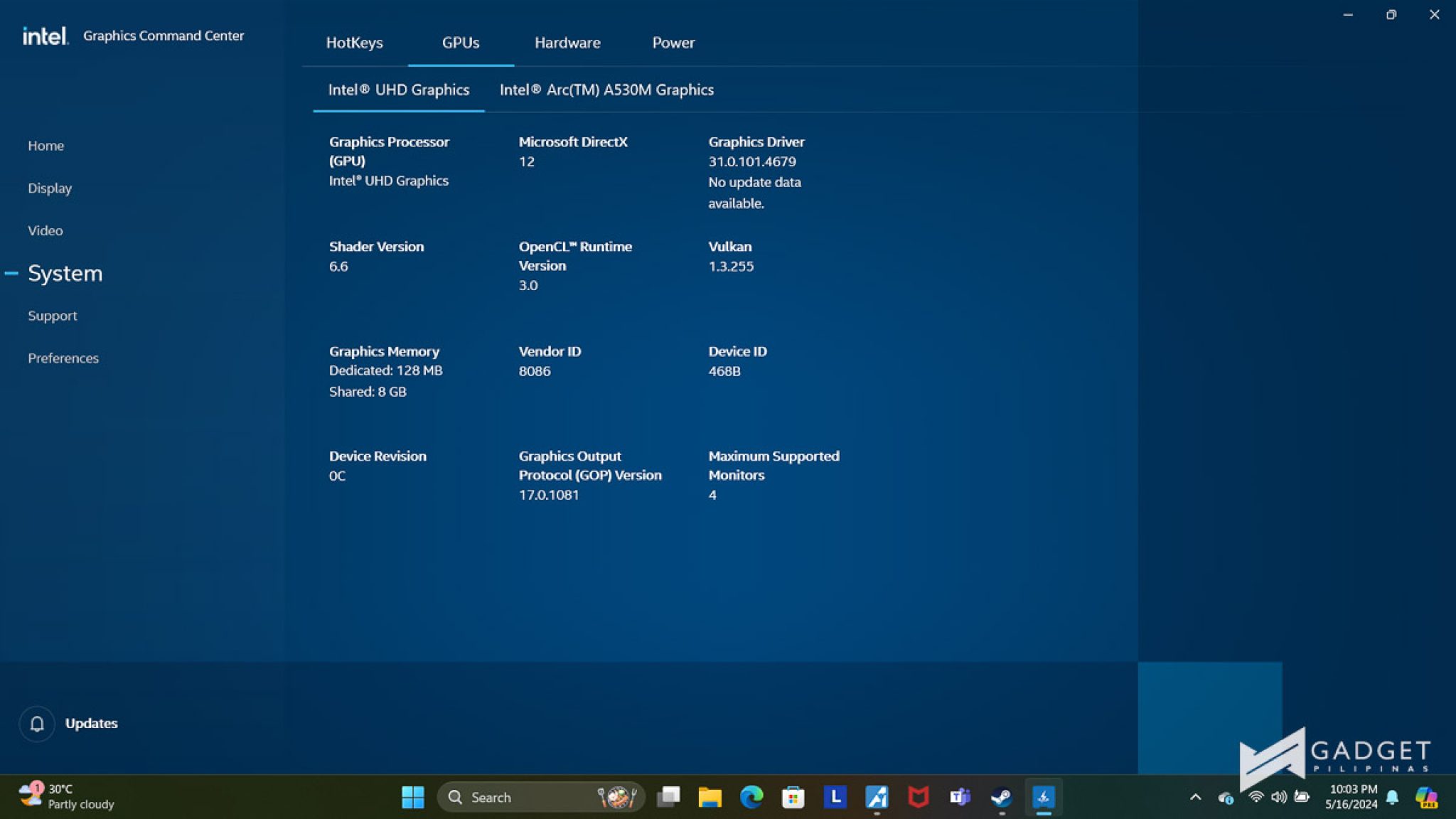The height and width of the screenshot is (819, 1456).
Task: Click the Updates bell icon
Action: click(x=37, y=723)
